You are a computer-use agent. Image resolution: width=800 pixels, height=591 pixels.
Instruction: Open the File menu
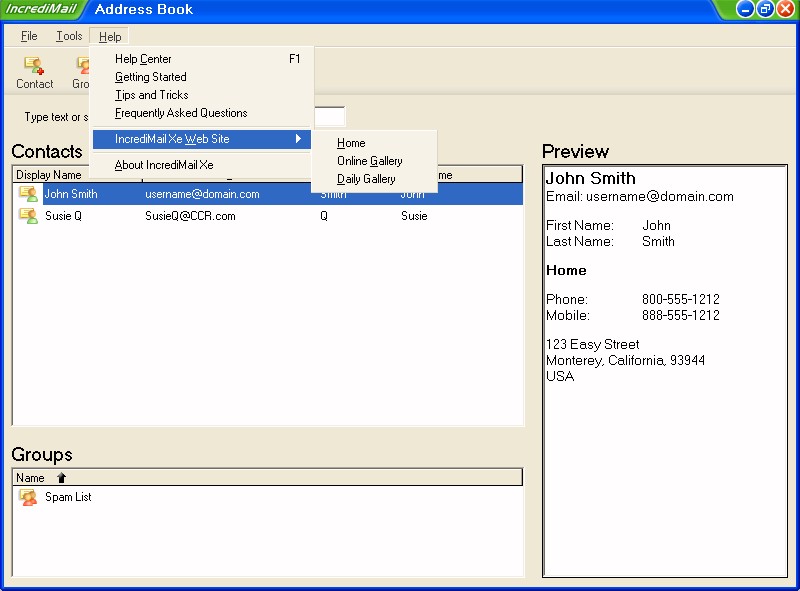(x=29, y=36)
